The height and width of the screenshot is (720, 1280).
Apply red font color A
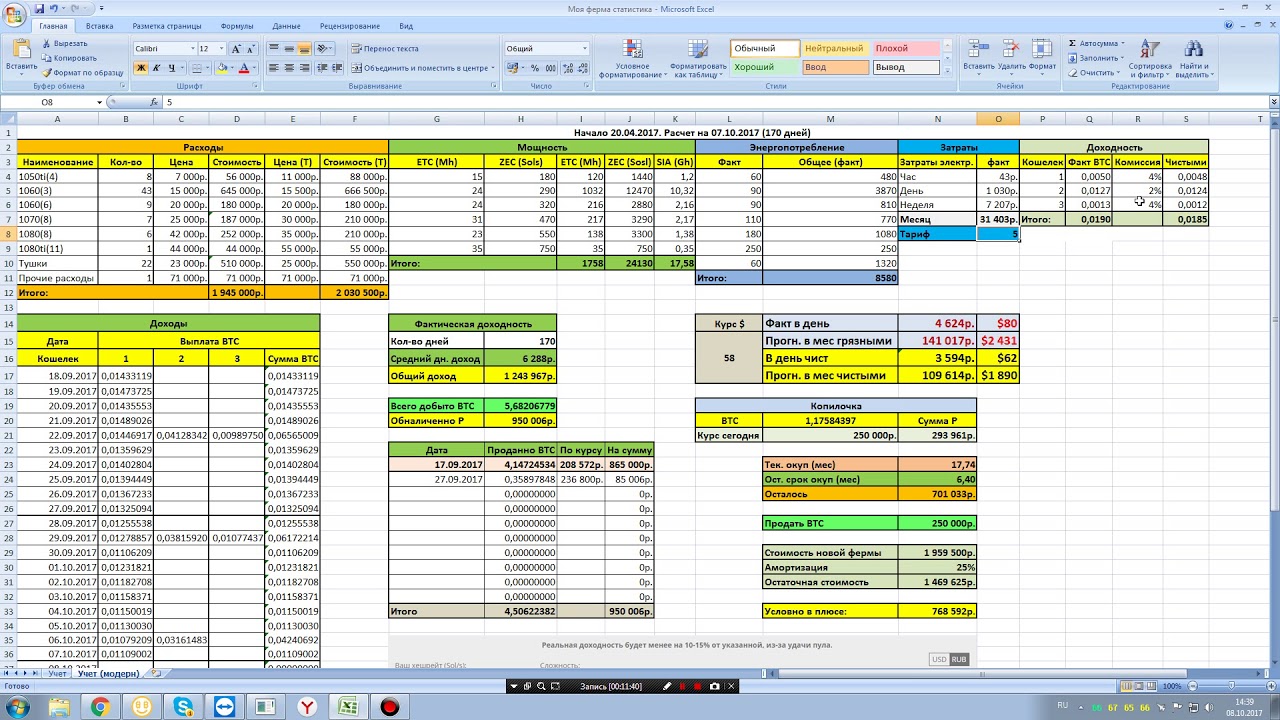244,68
